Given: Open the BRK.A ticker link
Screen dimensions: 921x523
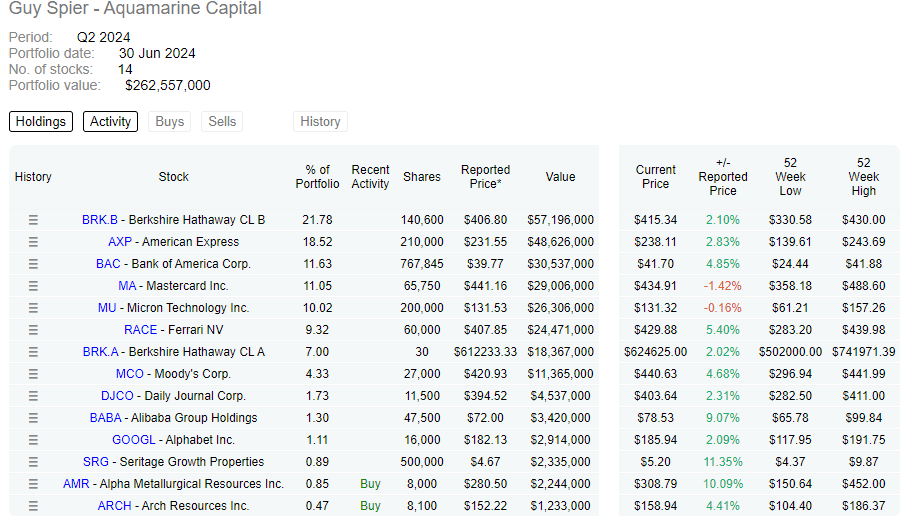Looking at the screenshot, I should (x=100, y=352).
